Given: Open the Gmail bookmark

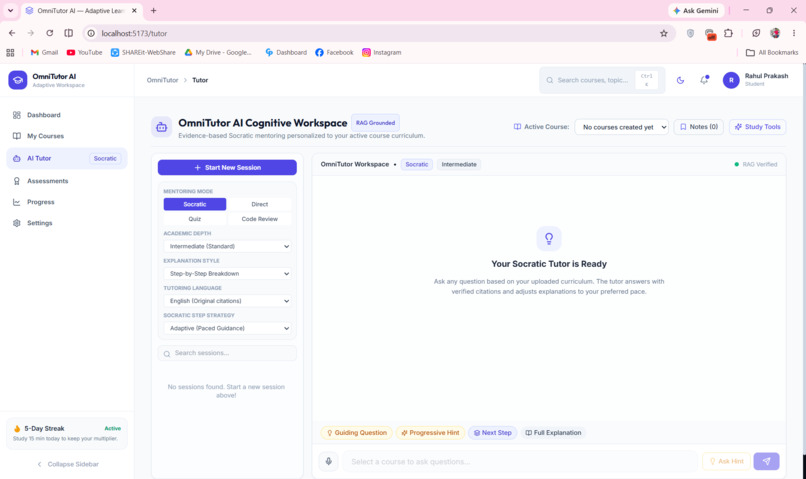Looking at the screenshot, I should [44, 52].
